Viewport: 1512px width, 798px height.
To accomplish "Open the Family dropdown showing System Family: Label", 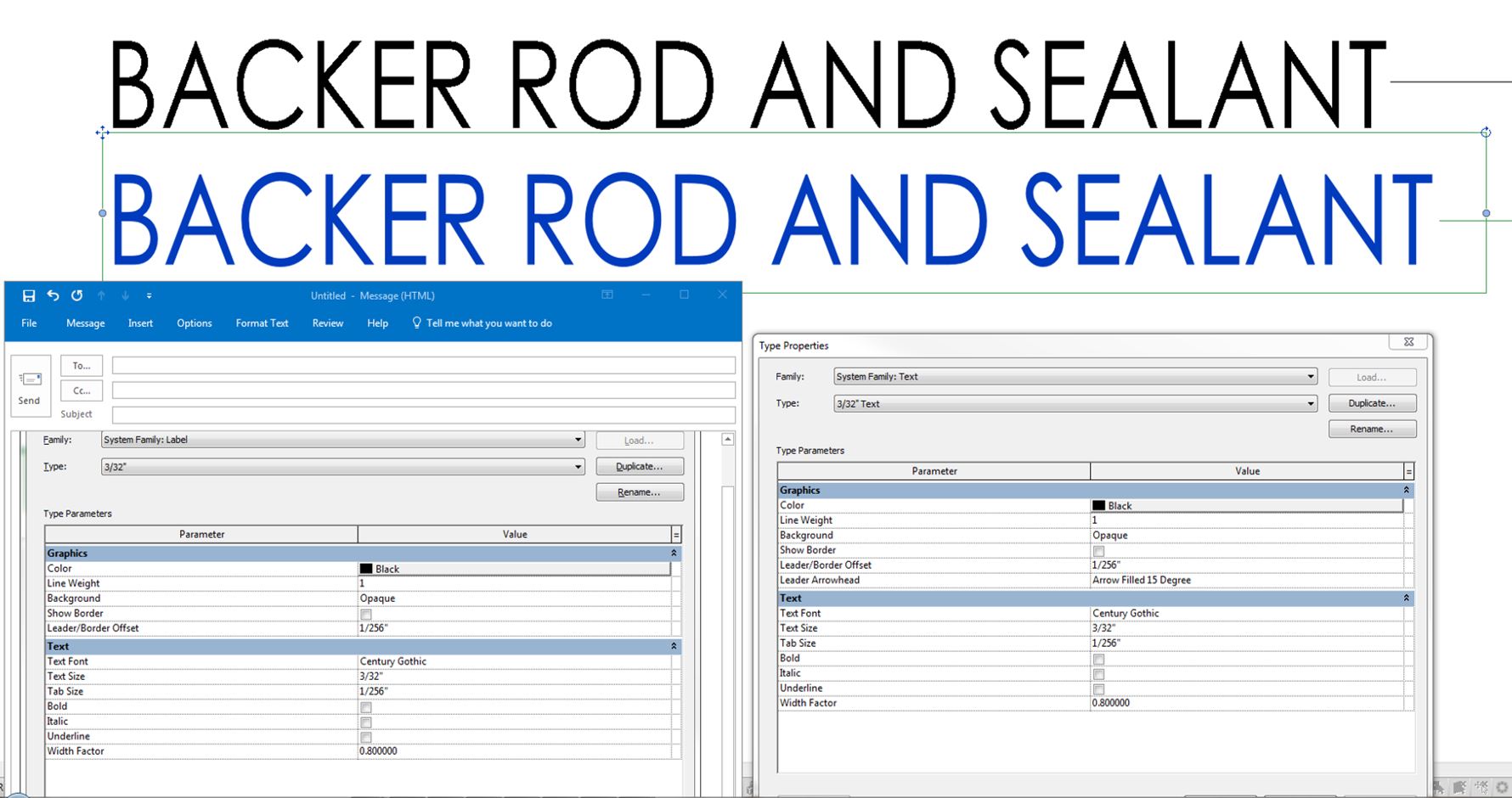I will point(342,440).
